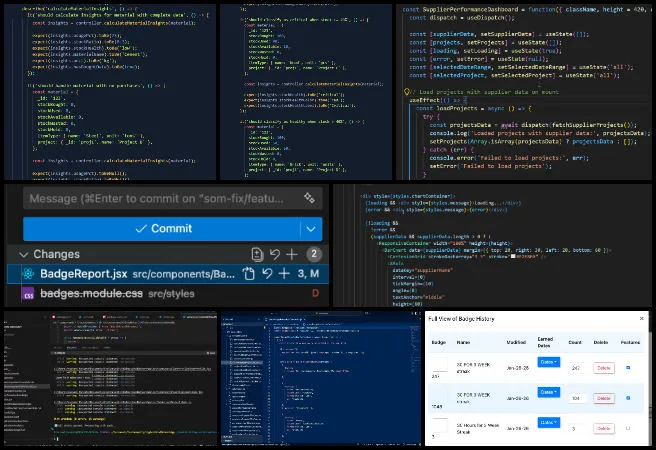Click the 'Full View of Badge History' title

(x=461, y=319)
